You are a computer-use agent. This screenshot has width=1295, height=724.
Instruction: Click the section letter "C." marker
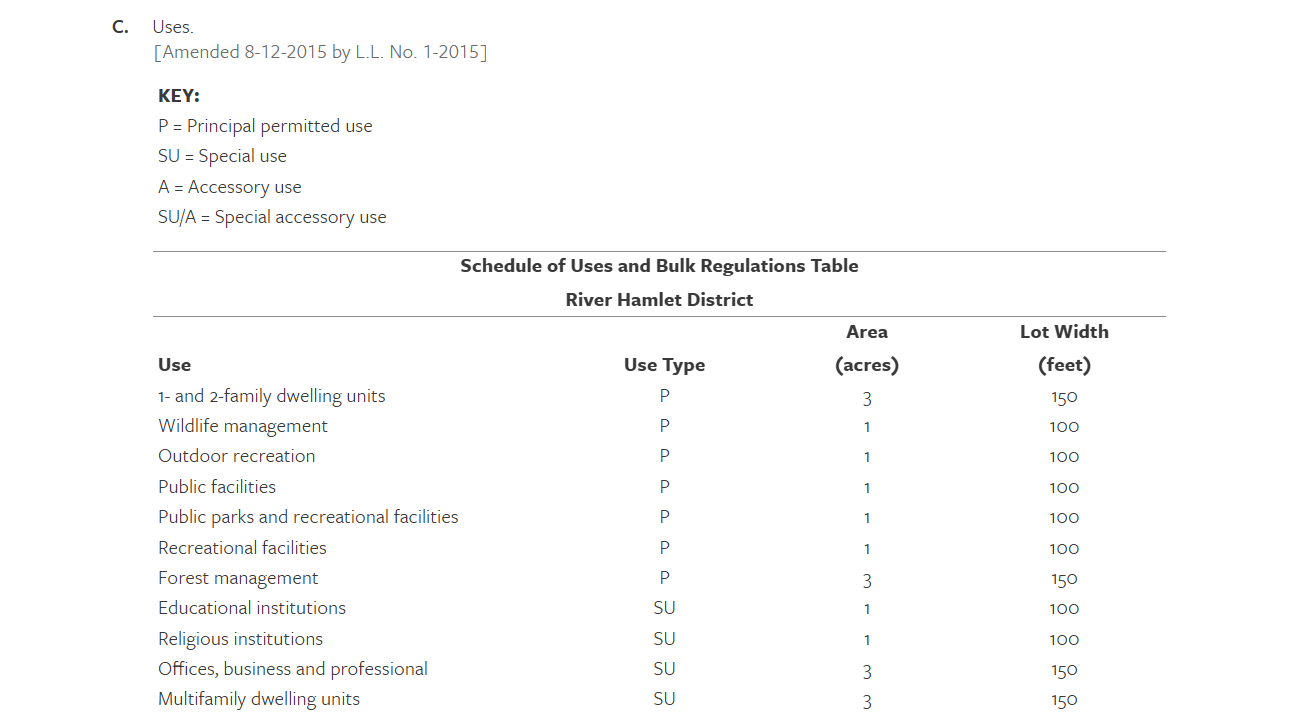[x=120, y=27]
